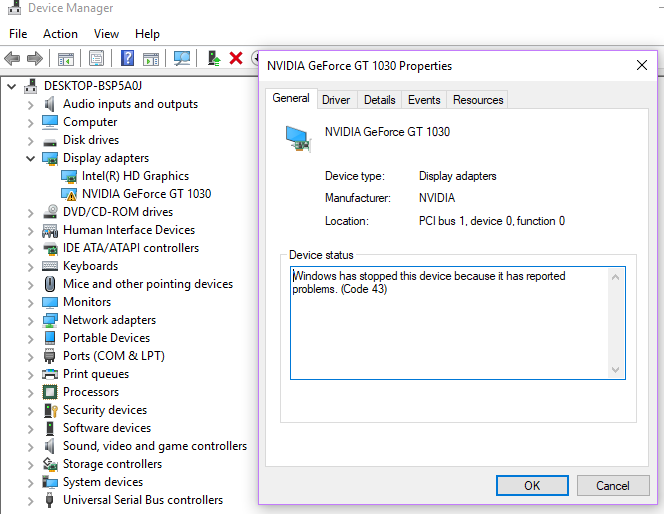The image size is (664, 514).
Task: Expand the IDE ATA/ATAPI controllers category
Action: (x=30, y=249)
